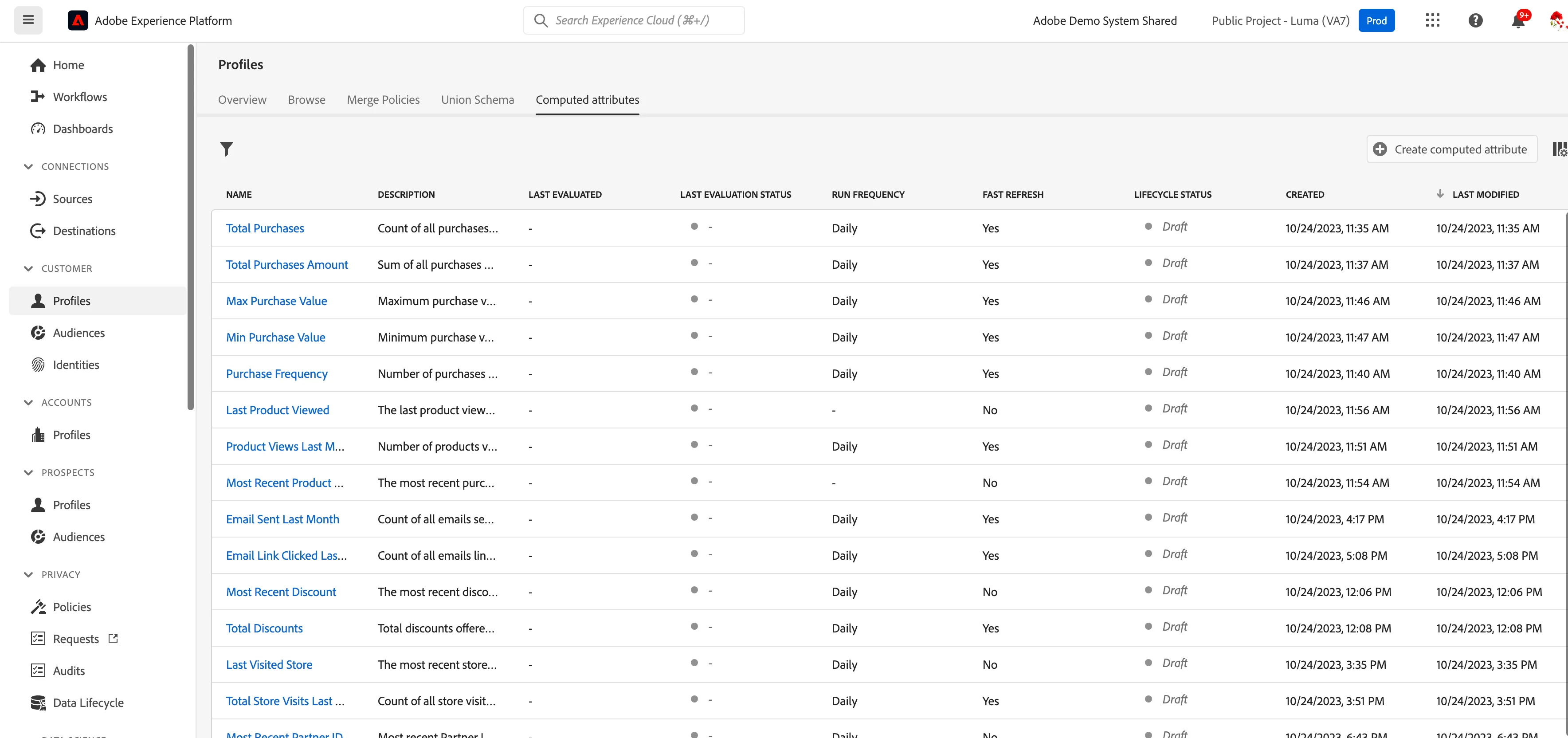Open Last Product Viewed link
Viewport: 1568px width, 738px height.
278,410
